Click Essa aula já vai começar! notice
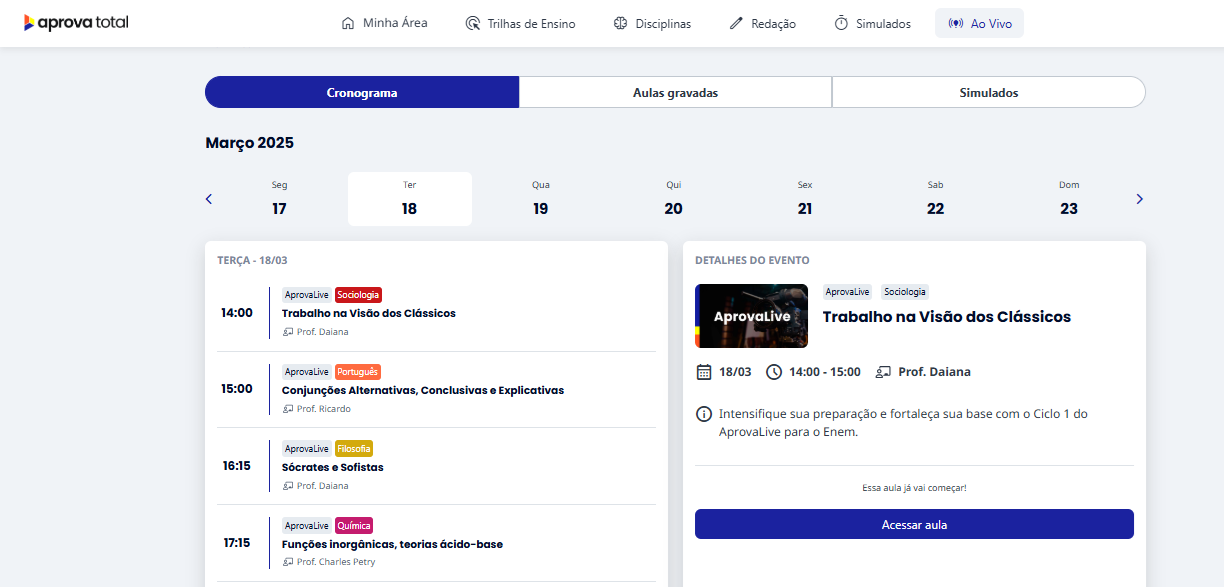 [x=914, y=488]
